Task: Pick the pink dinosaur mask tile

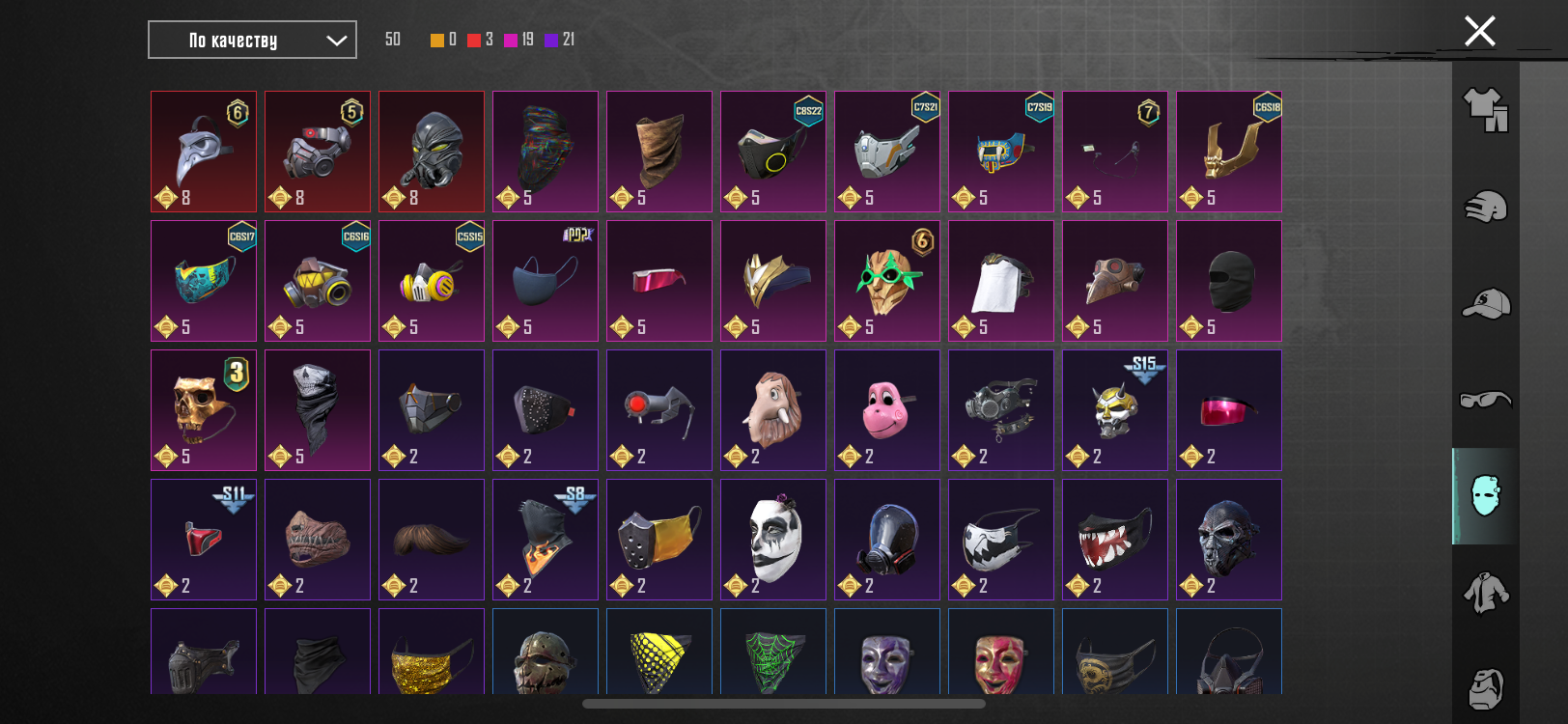Action: pos(887,410)
